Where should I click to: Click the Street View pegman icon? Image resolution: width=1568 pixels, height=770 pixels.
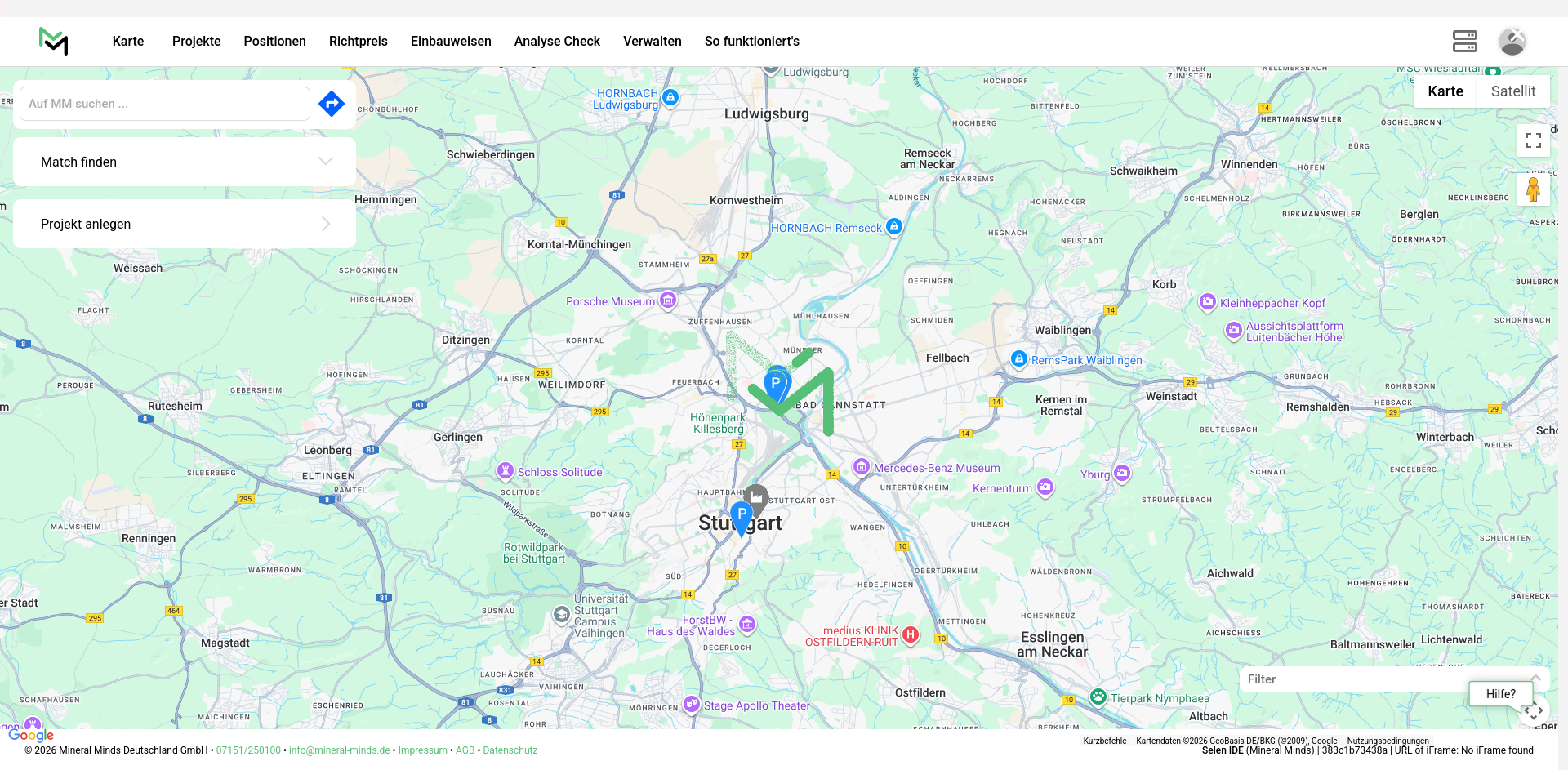[1533, 189]
